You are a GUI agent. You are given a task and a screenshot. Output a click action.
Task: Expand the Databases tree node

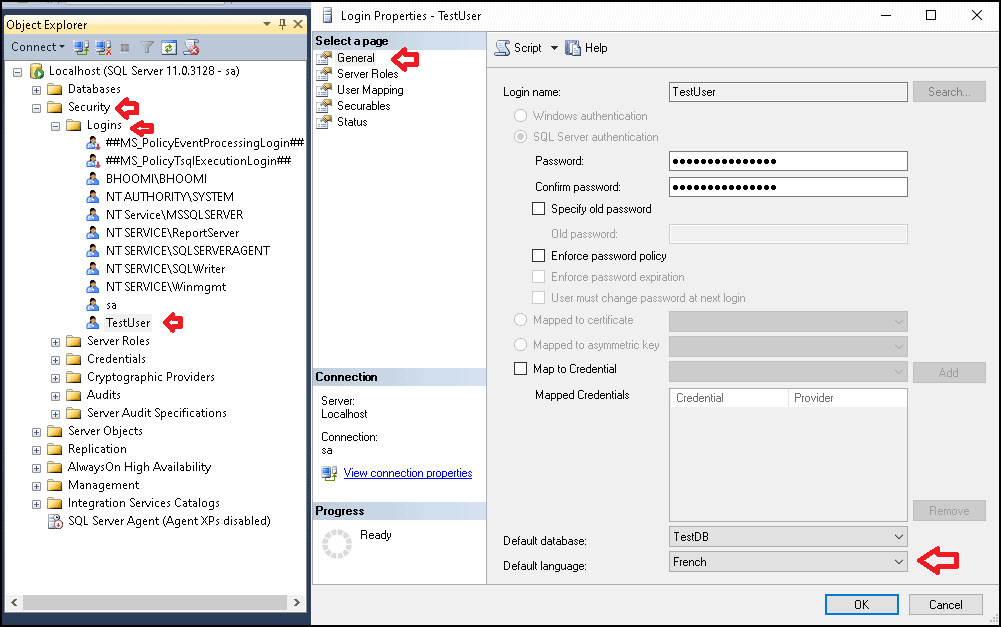pyautogui.click(x=36, y=90)
